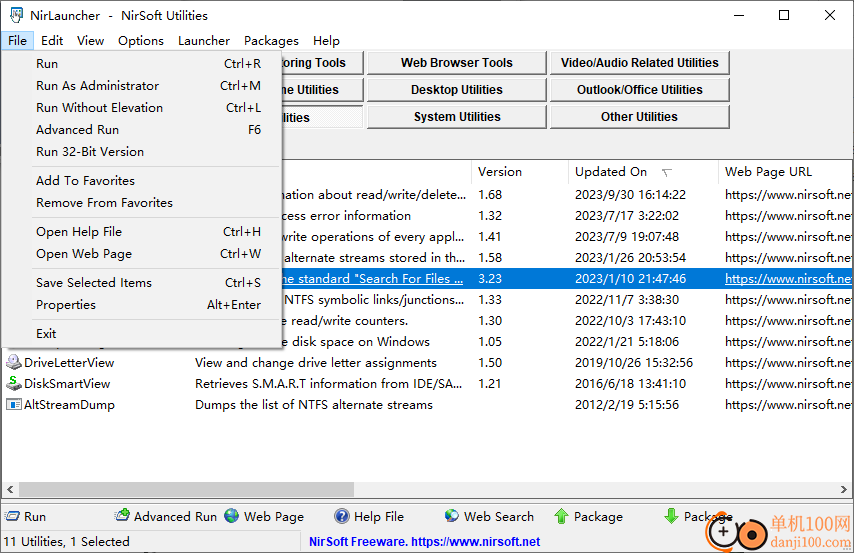The height and width of the screenshot is (553, 854).
Task: Click the green up-arrow Package icon
Action: [561, 516]
